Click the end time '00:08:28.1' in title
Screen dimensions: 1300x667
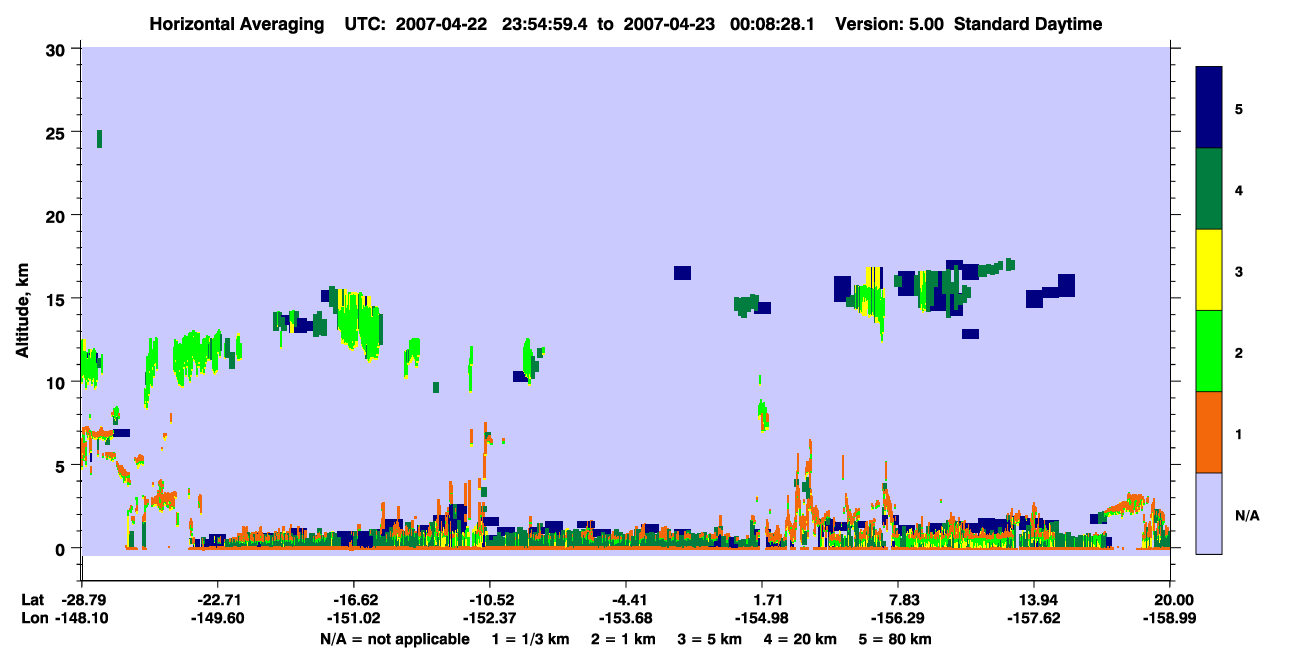(772, 24)
